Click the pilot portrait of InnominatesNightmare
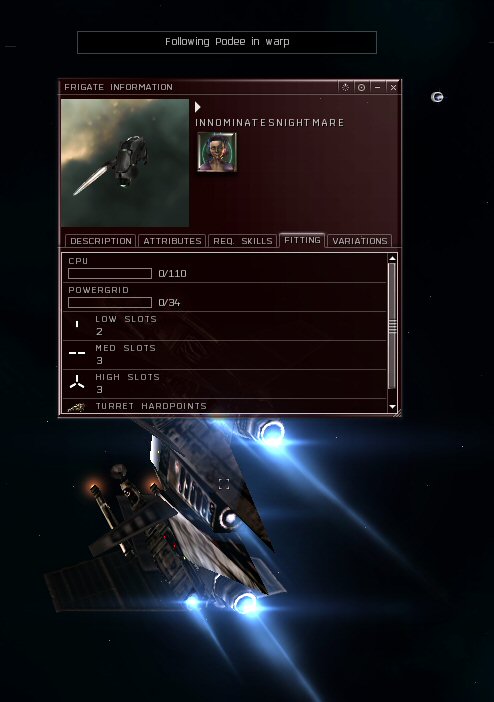The image size is (494, 702). click(217, 152)
